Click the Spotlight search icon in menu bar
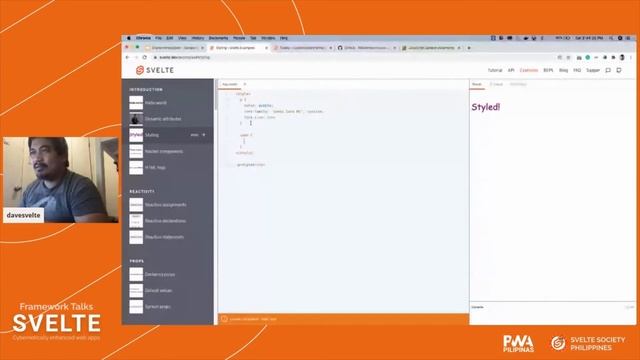 point(611,38)
